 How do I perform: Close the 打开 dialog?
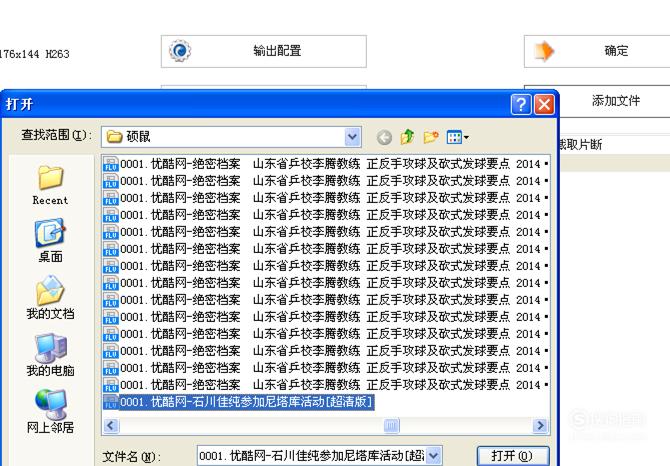(544, 104)
